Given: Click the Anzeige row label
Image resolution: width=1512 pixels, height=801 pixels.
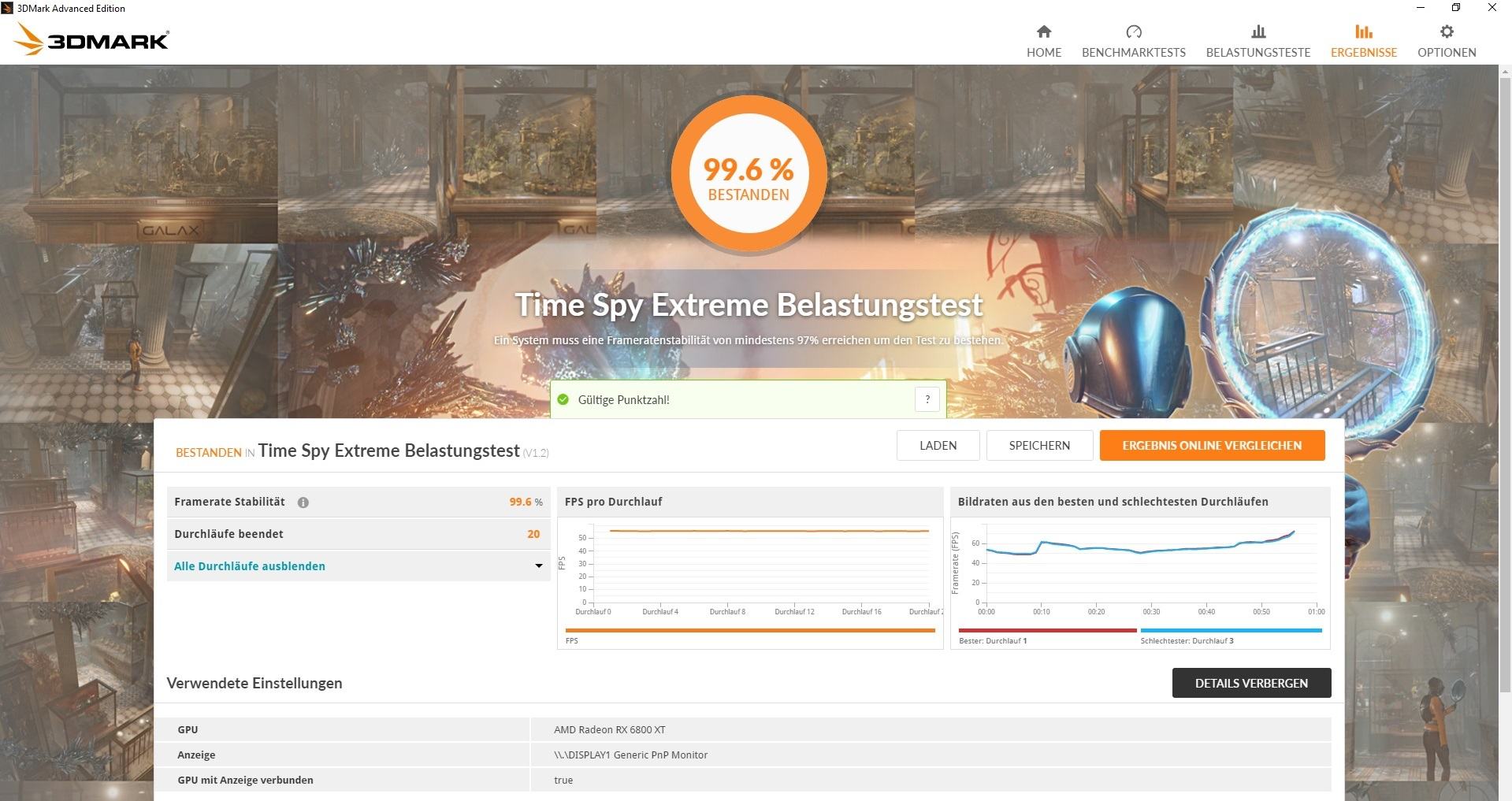Looking at the screenshot, I should click(196, 755).
